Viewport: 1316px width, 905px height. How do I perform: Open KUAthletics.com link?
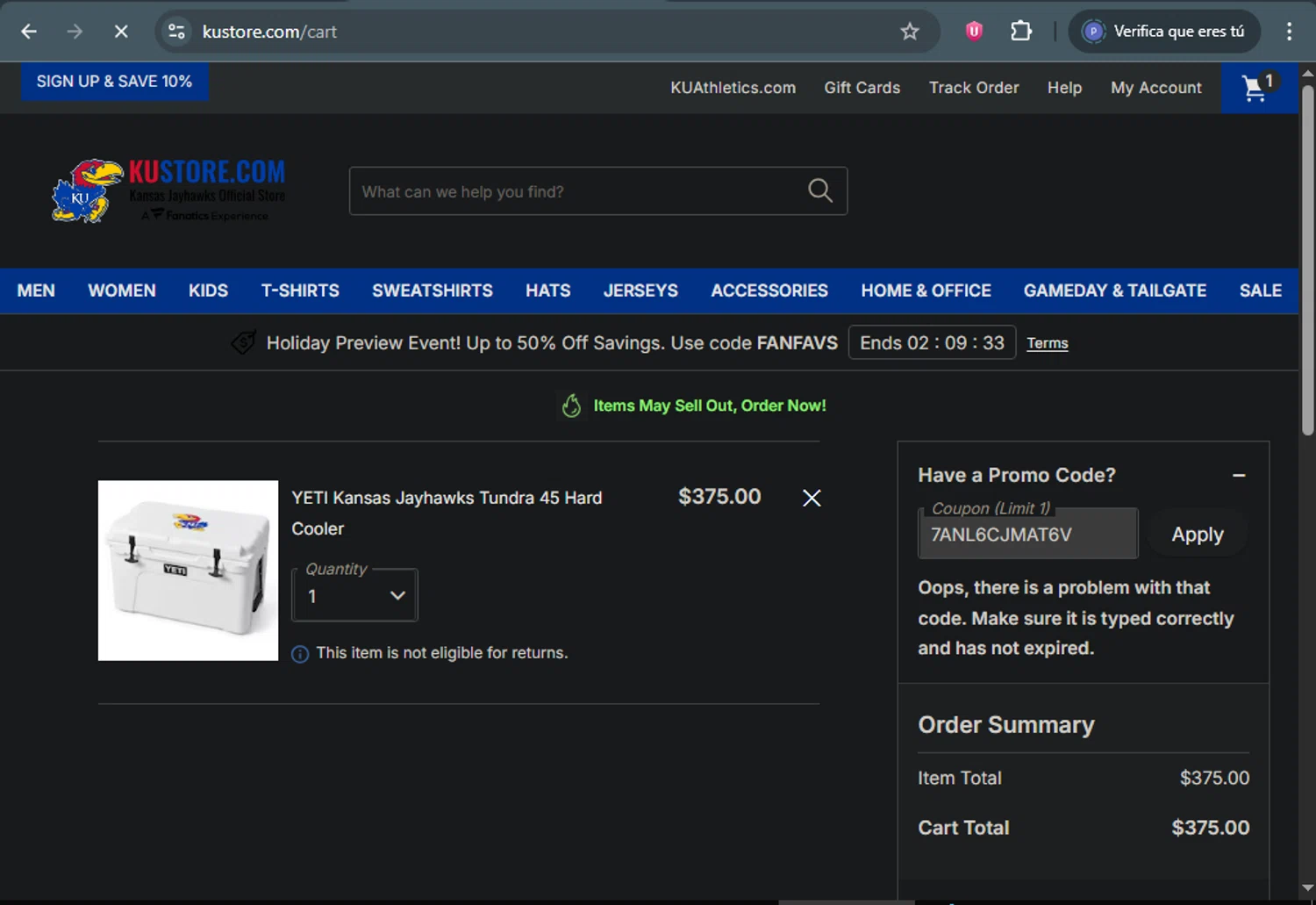click(733, 88)
